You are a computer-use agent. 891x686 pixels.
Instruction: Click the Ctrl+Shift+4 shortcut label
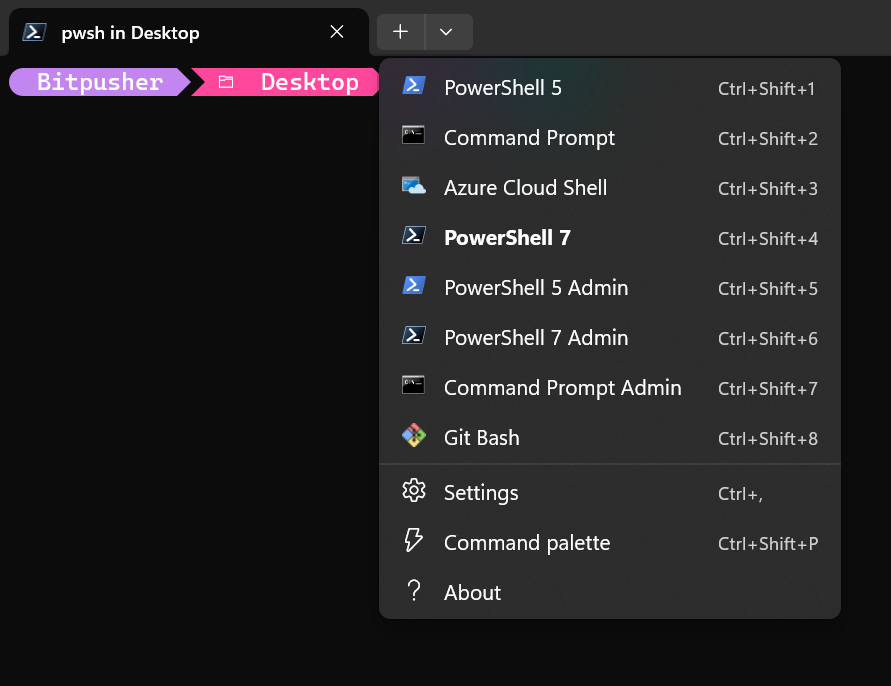click(768, 239)
